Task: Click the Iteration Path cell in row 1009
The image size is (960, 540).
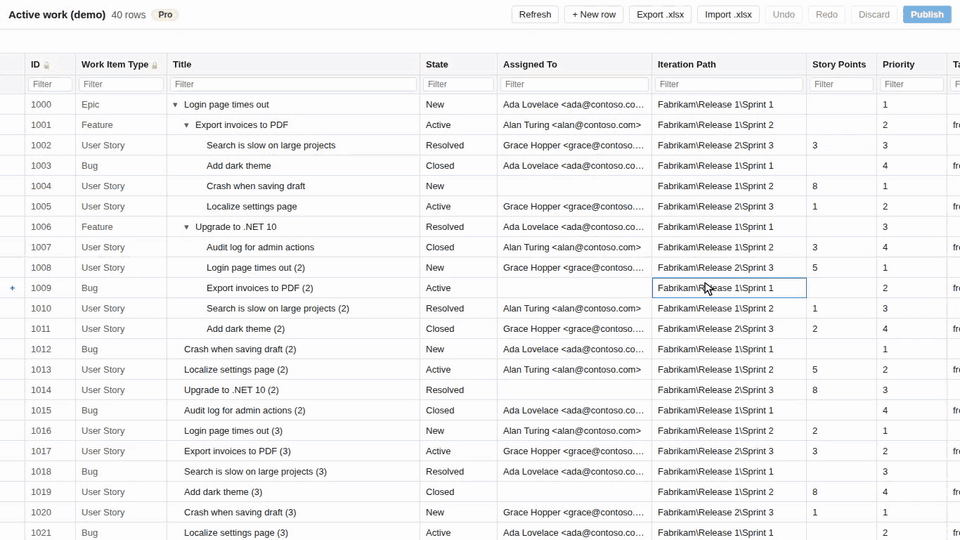Action: coord(729,288)
